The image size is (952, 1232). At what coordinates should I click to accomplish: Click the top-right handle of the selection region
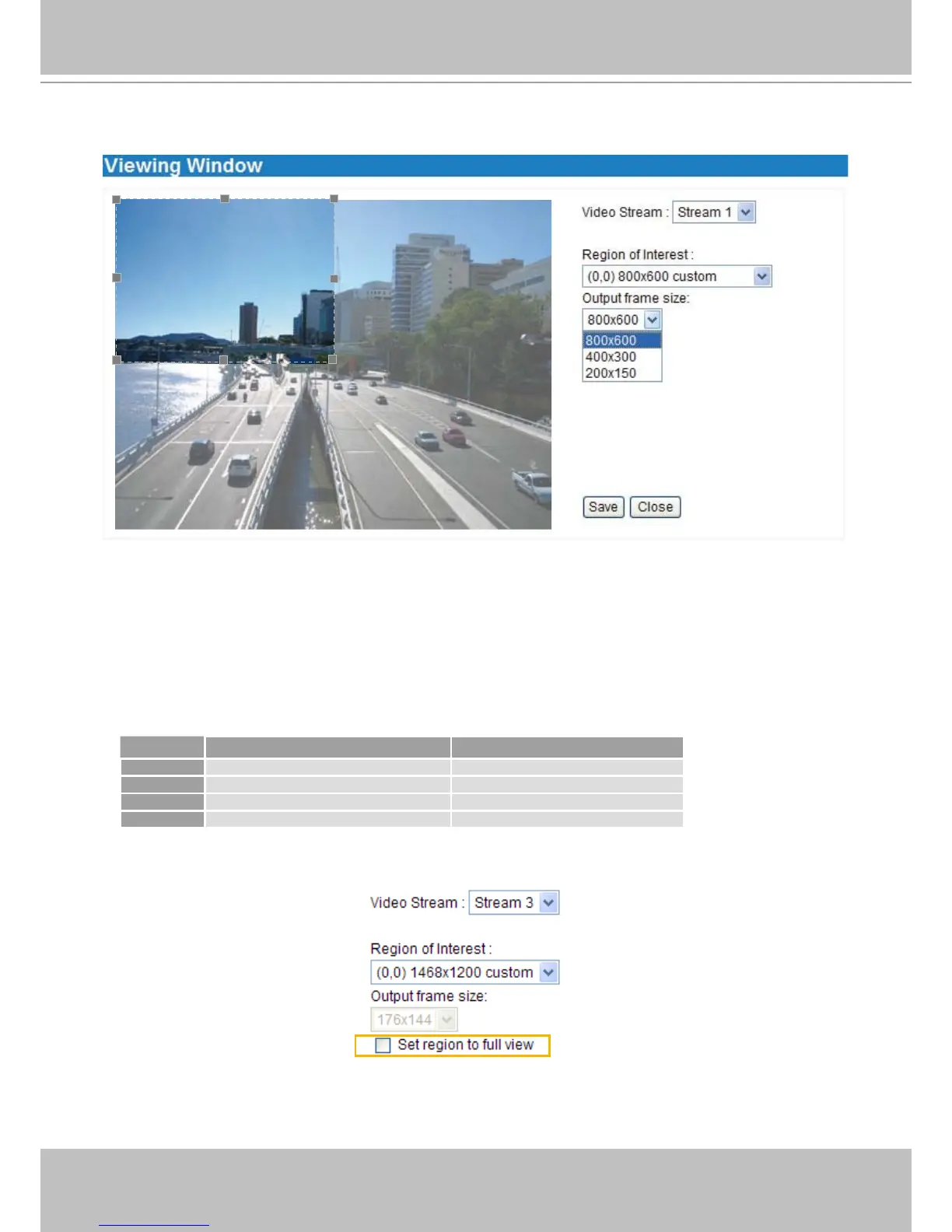pyautogui.click(x=334, y=199)
